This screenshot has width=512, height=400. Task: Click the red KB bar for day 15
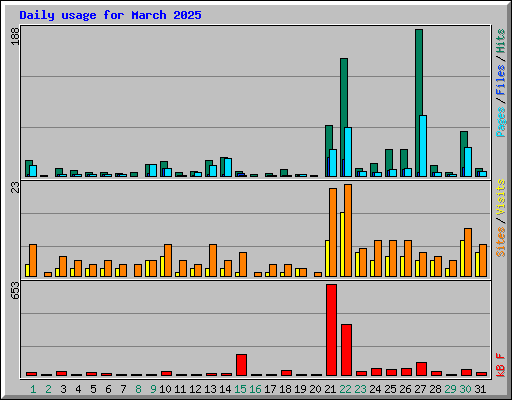point(241,365)
